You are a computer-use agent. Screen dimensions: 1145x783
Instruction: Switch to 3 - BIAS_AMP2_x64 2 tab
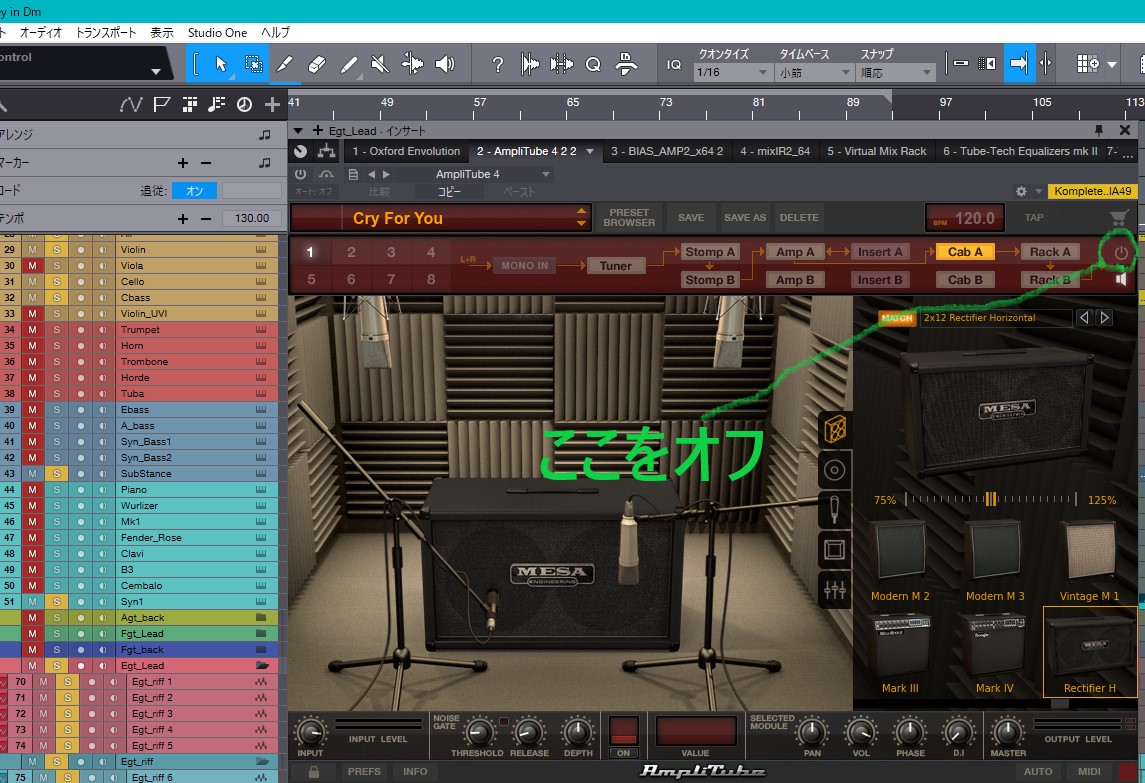click(667, 151)
